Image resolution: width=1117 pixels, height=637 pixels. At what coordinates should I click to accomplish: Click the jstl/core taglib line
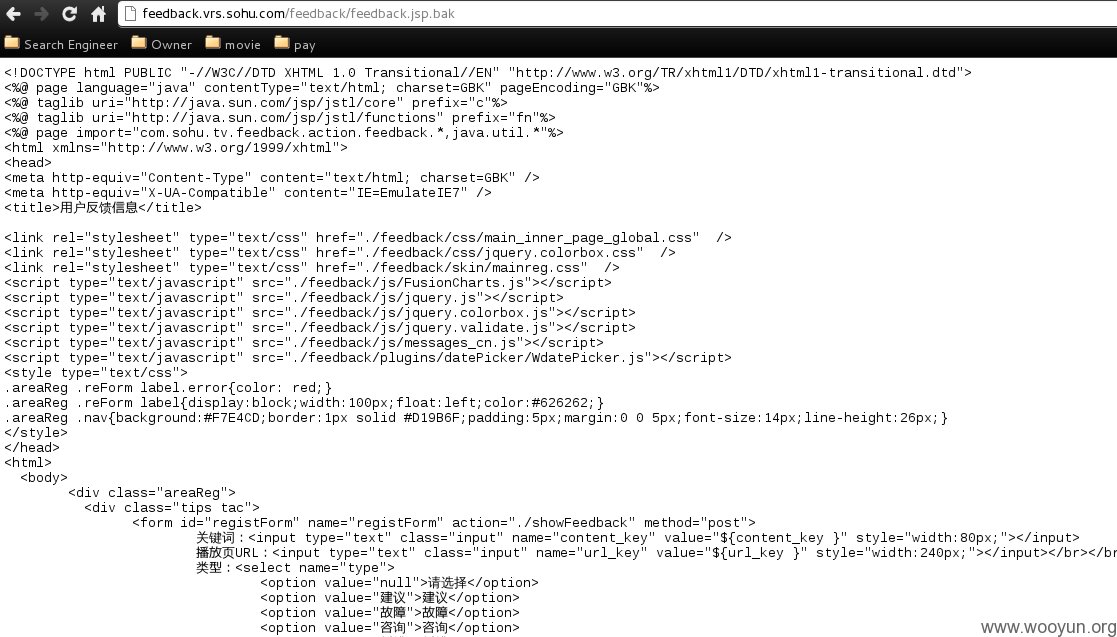(x=256, y=103)
